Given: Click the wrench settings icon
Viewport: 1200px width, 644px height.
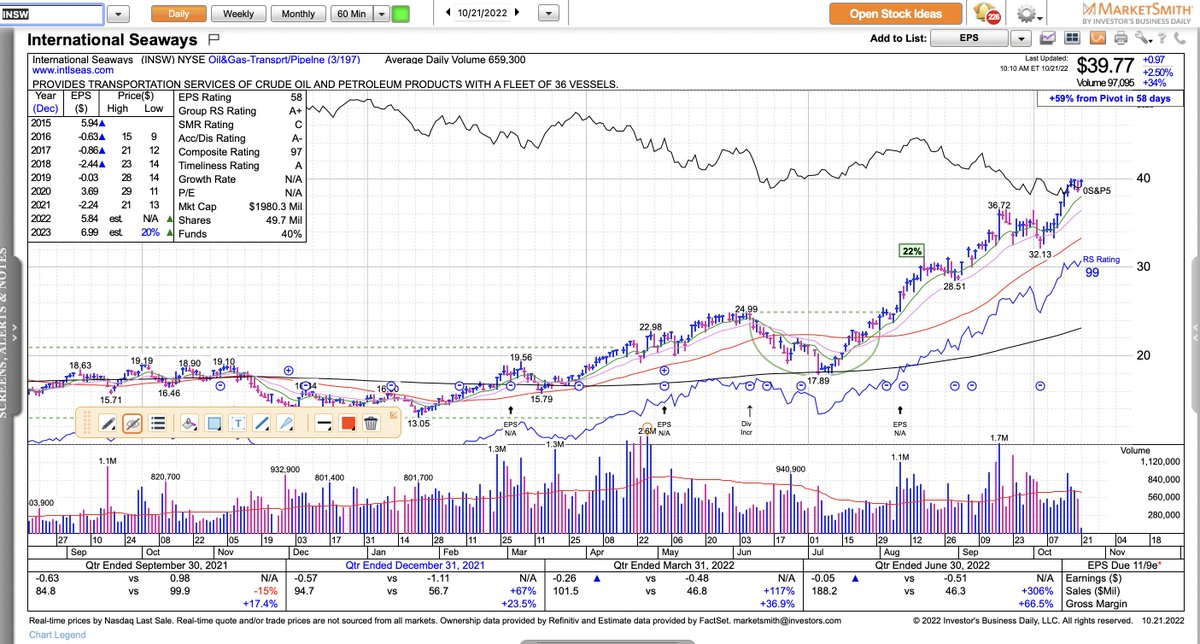Looking at the screenshot, I should (1142, 38).
